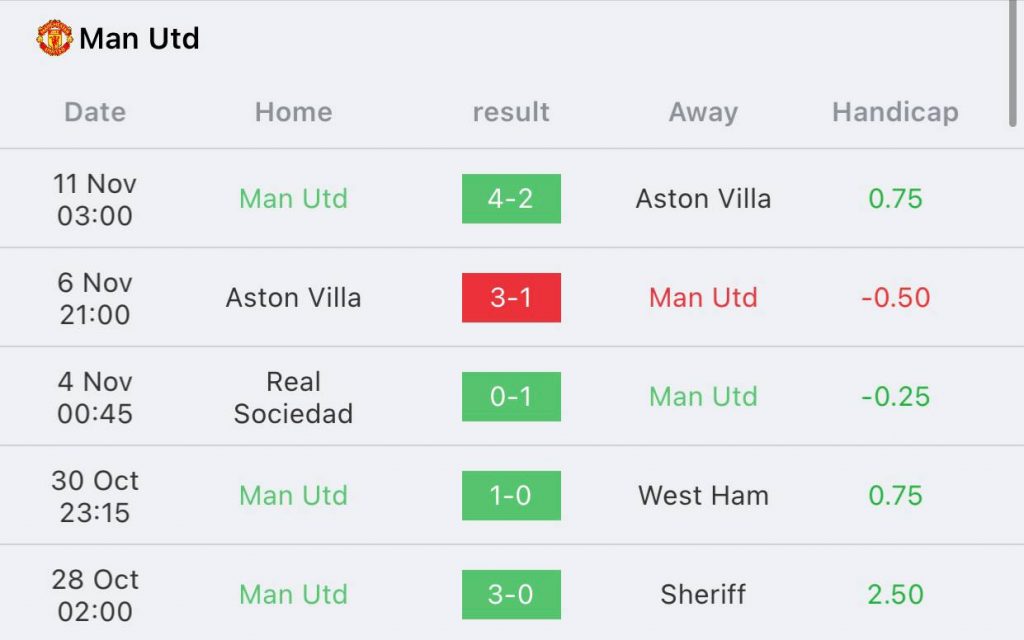Click the 11 Nov 03:00 match date
Image resolution: width=1024 pixels, height=640 pixels.
[95, 199]
